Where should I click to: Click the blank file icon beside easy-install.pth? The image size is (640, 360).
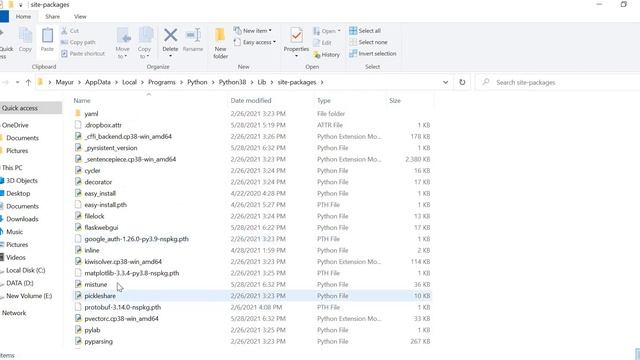tap(78, 204)
